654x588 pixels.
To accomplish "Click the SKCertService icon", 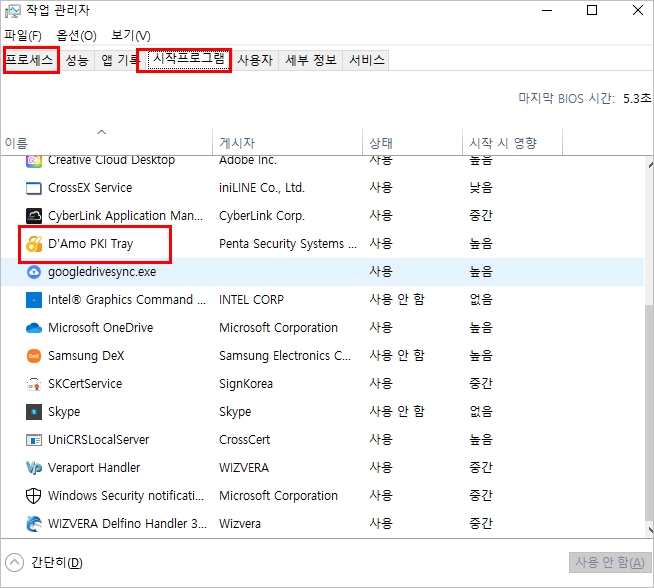I will pos(33,384).
